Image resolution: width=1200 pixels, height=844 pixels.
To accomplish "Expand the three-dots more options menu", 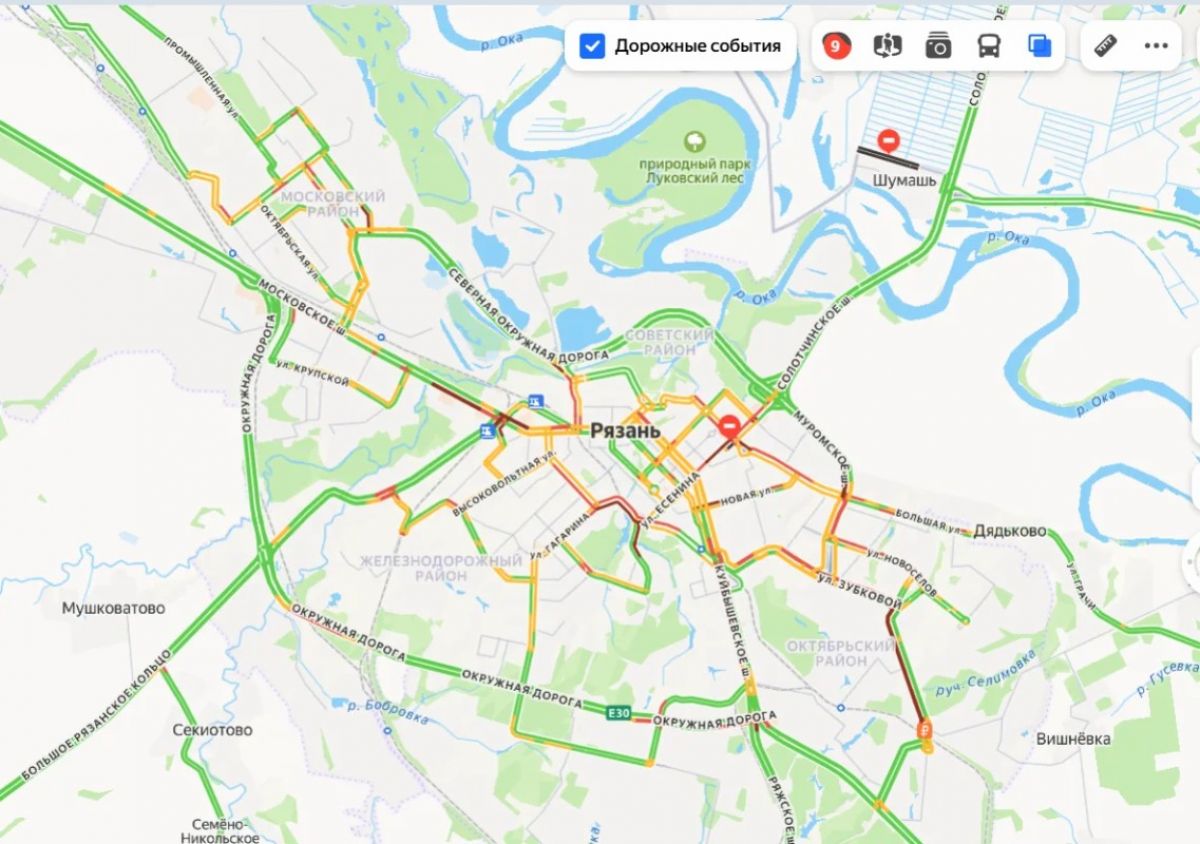I will (1156, 46).
